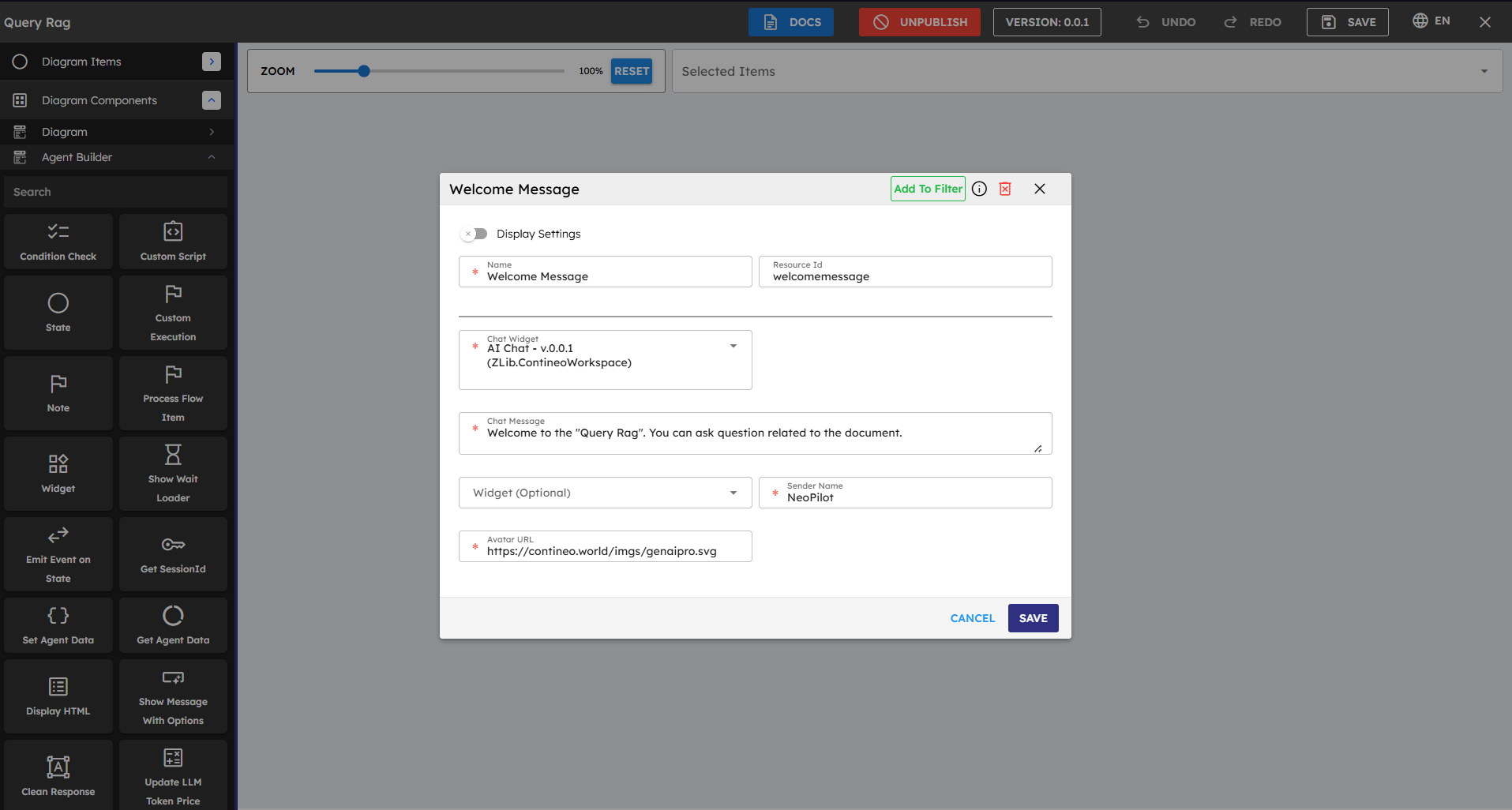The width and height of the screenshot is (1512, 810).
Task: Open the info icon beside Add To Filter
Action: (x=979, y=189)
